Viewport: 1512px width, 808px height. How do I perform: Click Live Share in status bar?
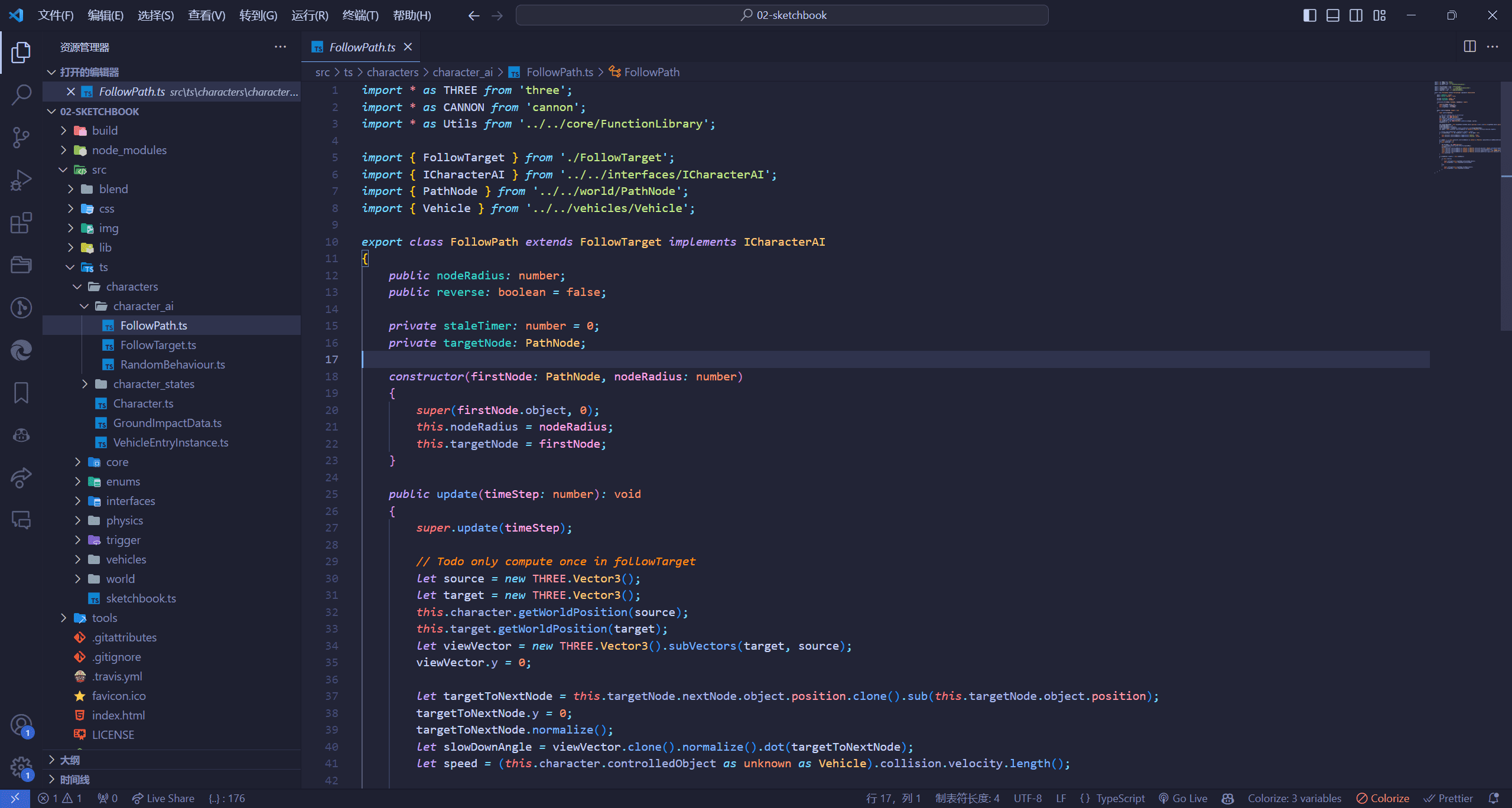coord(164,798)
